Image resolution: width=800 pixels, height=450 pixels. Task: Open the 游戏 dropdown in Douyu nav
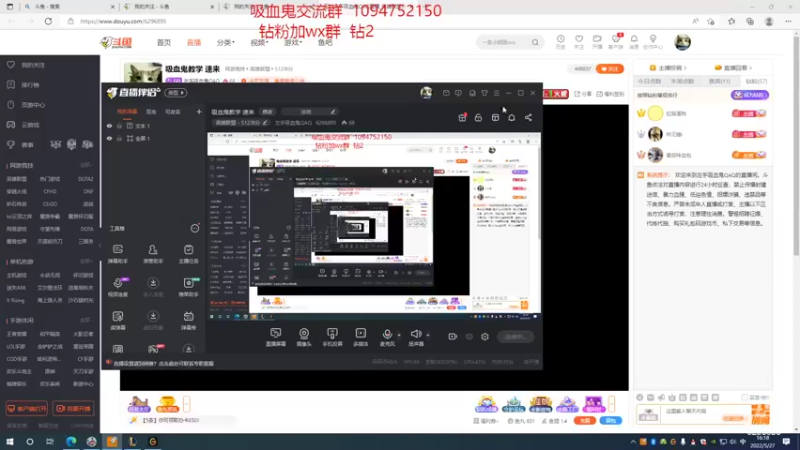(x=292, y=42)
